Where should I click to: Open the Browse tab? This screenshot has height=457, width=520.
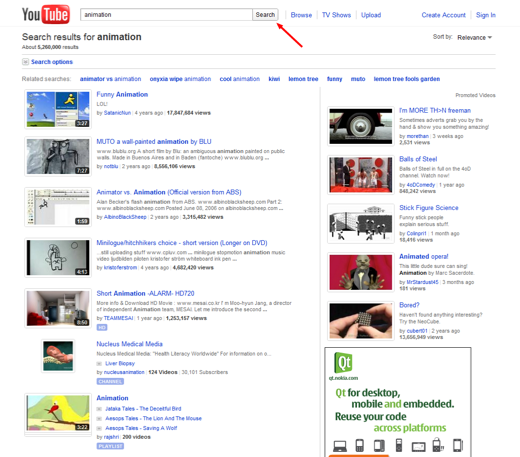pos(301,15)
